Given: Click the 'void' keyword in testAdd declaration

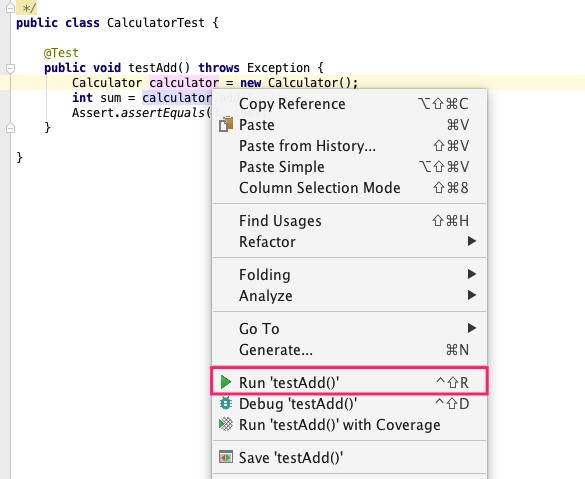Looking at the screenshot, I should (x=107, y=68).
